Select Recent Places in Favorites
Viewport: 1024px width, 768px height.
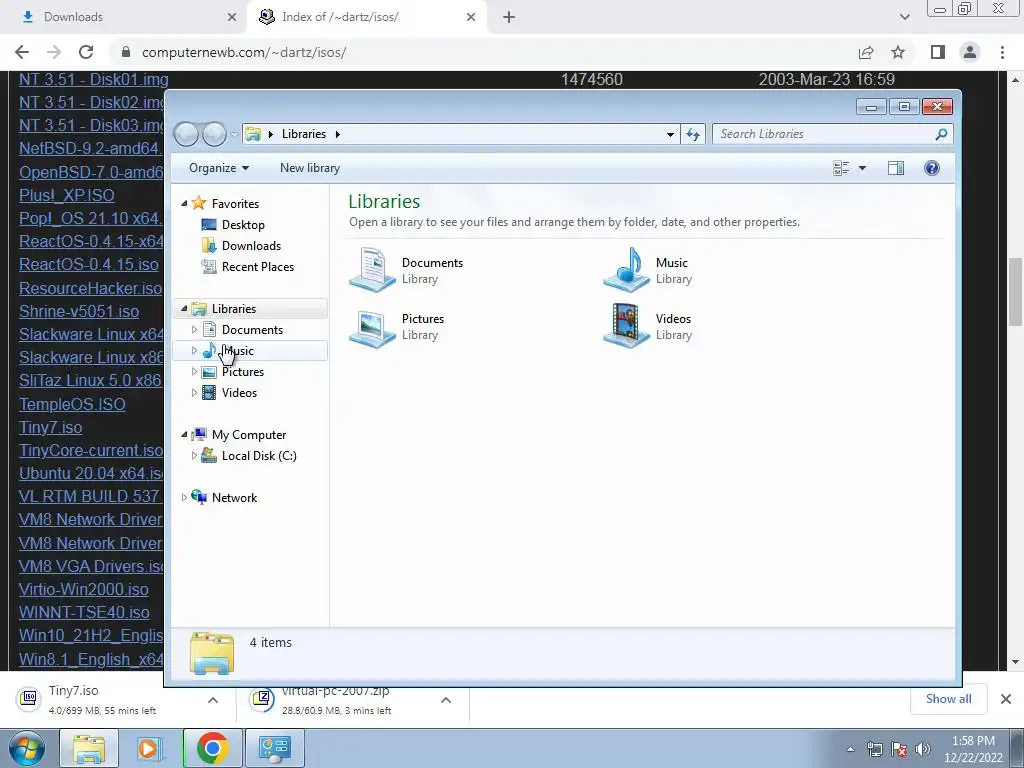click(257, 266)
